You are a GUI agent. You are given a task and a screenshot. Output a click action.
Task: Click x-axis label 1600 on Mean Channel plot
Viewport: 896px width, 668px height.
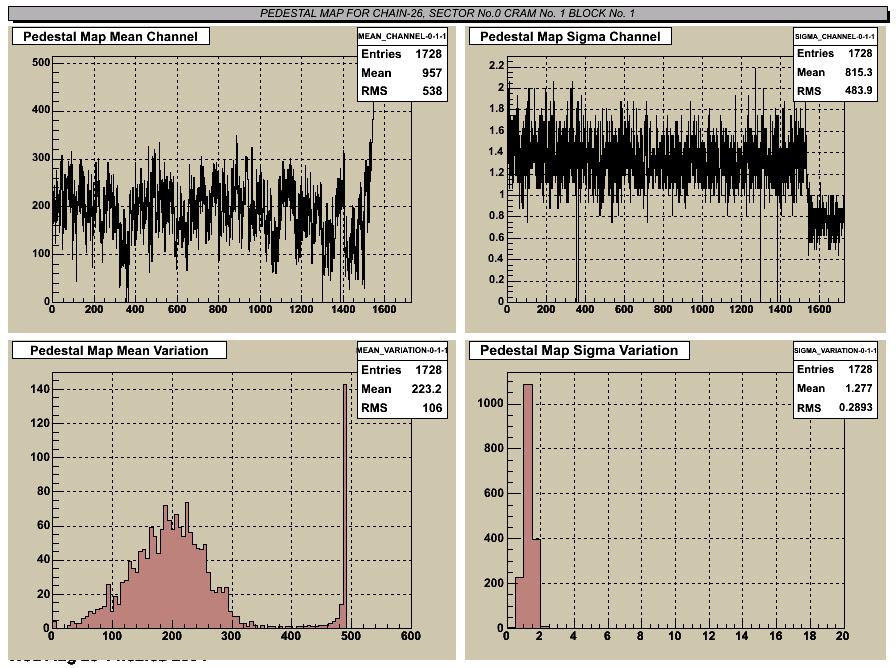point(384,309)
